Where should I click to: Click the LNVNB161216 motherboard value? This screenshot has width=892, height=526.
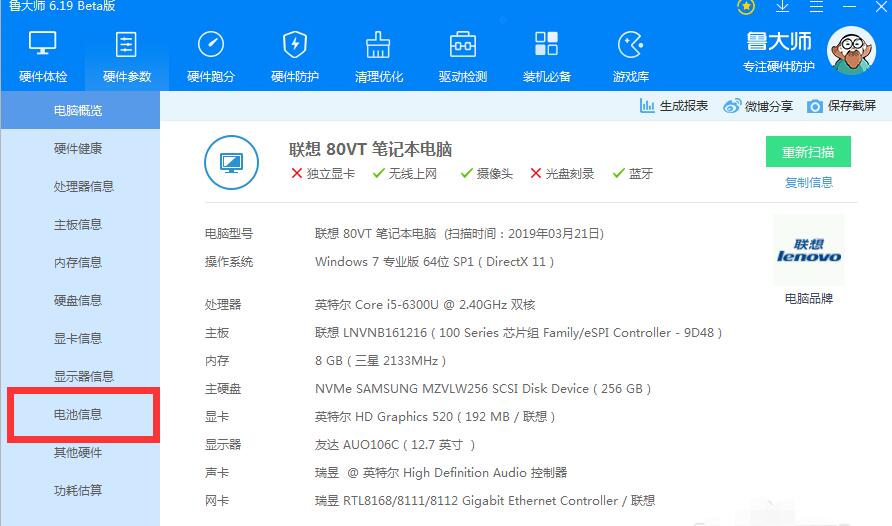tap(518, 333)
